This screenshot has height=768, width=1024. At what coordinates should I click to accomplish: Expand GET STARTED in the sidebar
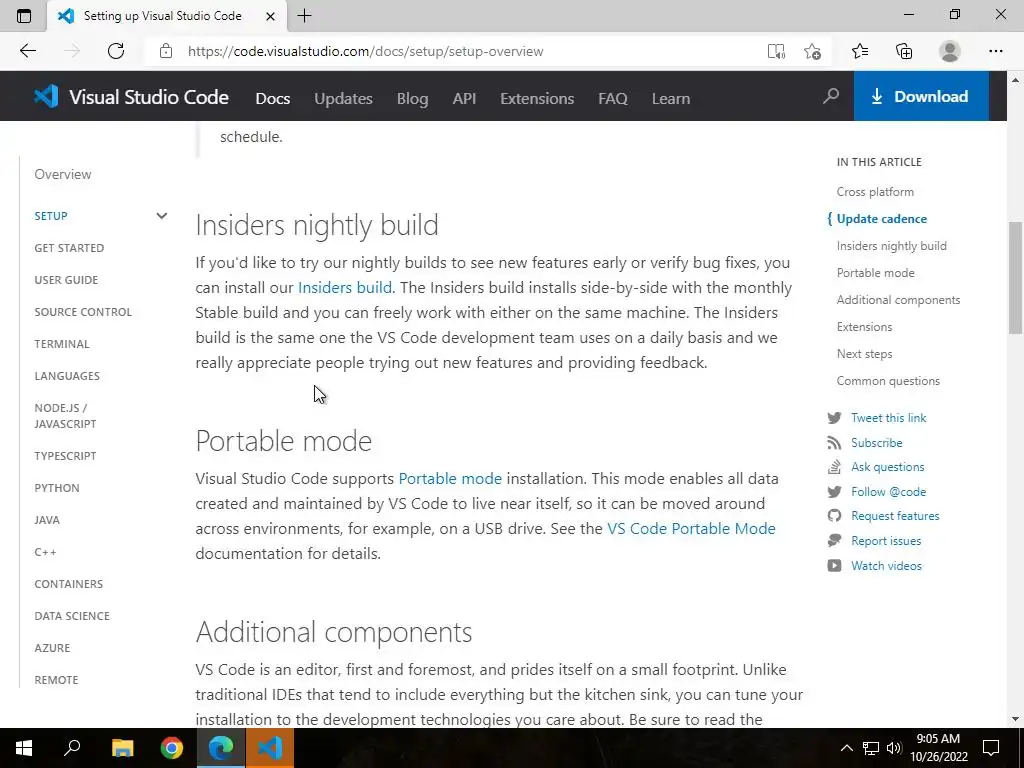[69, 248]
